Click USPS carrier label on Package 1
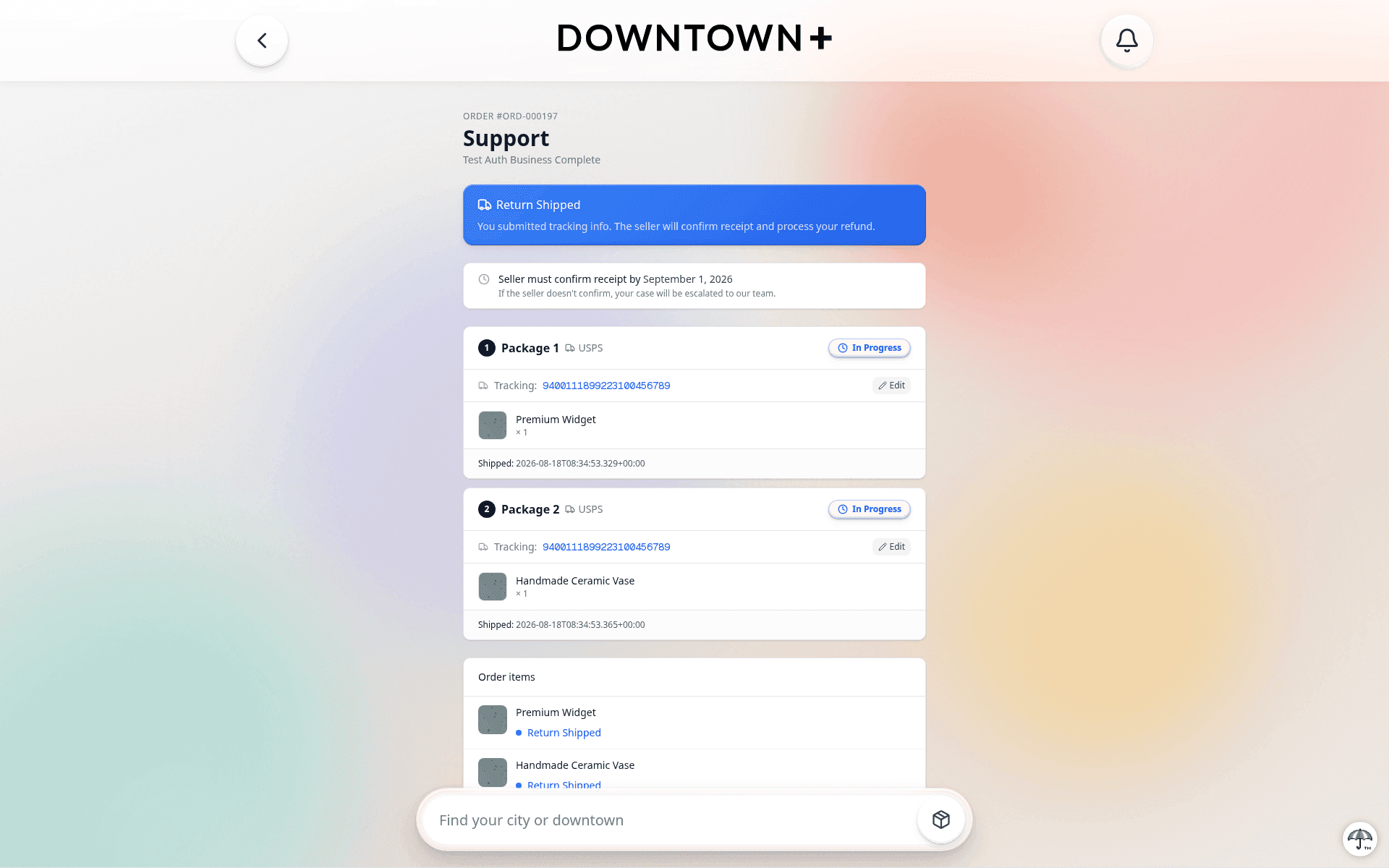This screenshot has height=868, width=1389. [x=590, y=348]
